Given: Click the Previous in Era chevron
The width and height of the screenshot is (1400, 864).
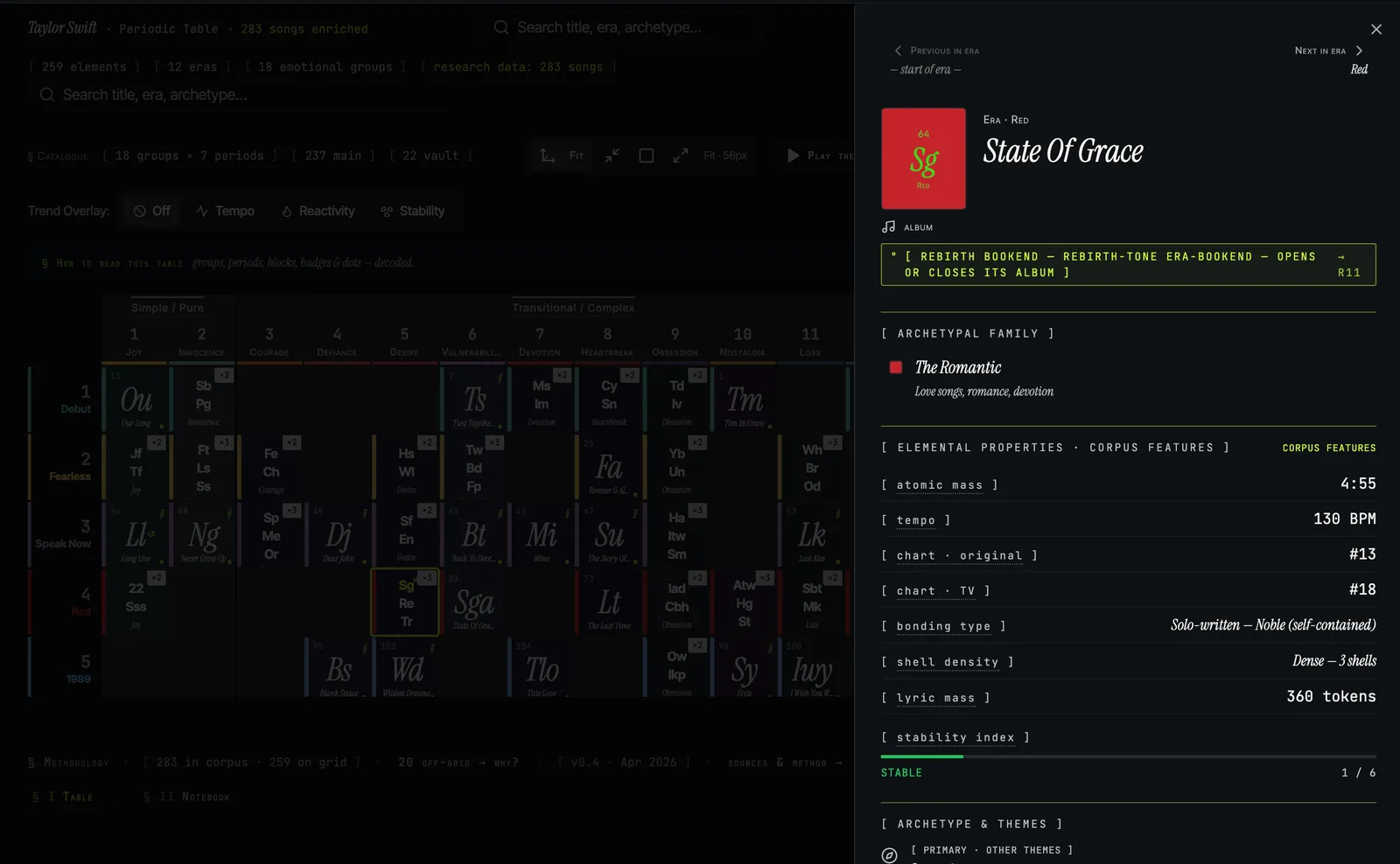Looking at the screenshot, I should pyautogui.click(x=898, y=51).
